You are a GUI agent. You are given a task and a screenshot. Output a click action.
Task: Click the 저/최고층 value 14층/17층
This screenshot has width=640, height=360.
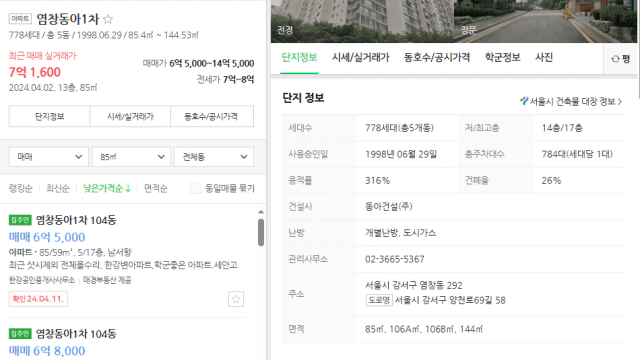(562, 128)
